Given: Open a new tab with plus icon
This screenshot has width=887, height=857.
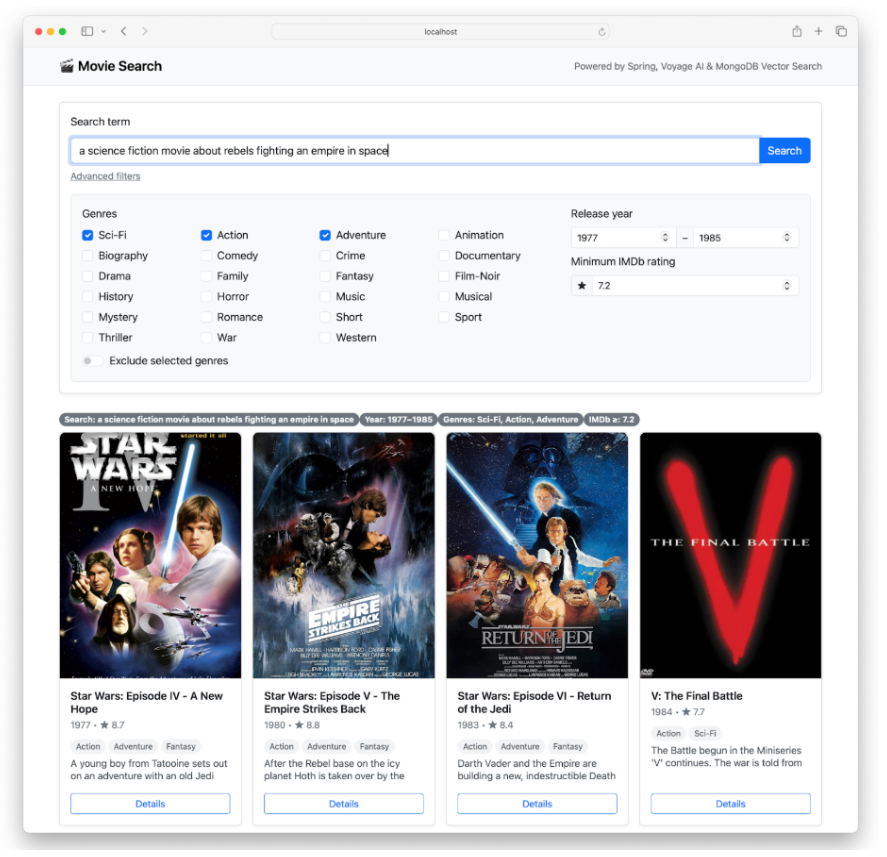Looking at the screenshot, I should 818,32.
